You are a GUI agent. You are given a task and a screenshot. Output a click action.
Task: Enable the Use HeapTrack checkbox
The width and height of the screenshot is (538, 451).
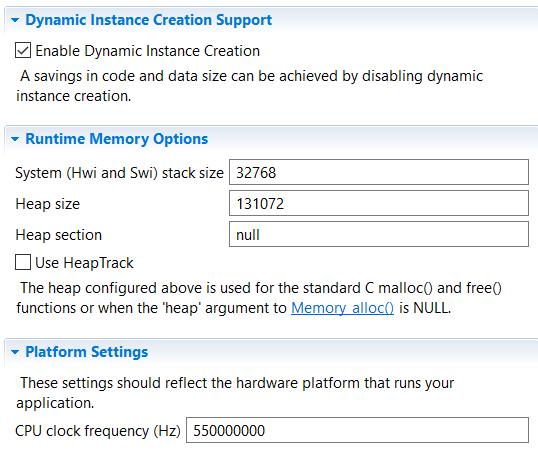pyautogui.click(x=23, y=263)
